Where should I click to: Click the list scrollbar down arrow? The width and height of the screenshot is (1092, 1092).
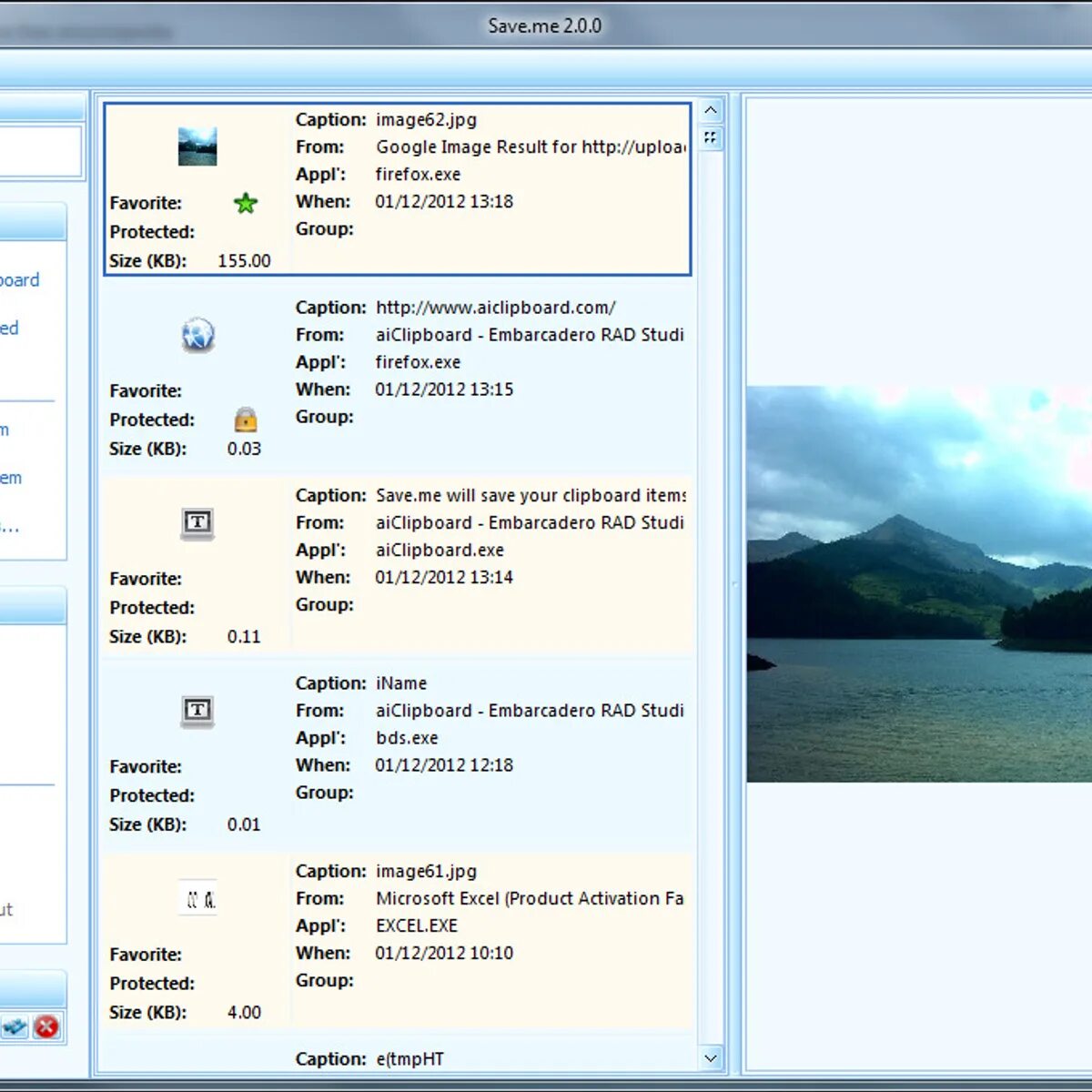pyautogui.click(x=711, y=1058)
